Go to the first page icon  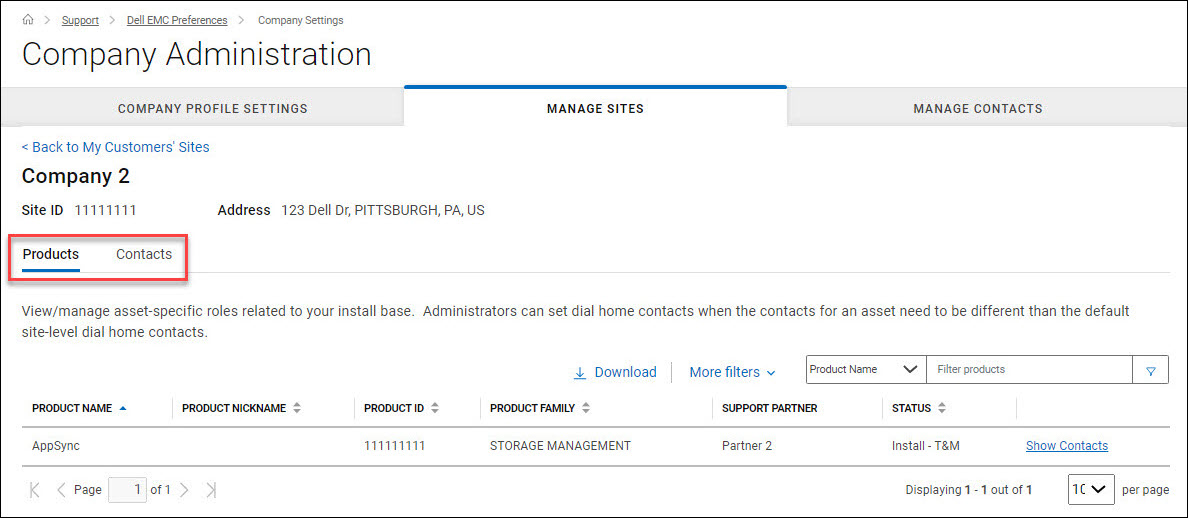[x=35, y=490]
